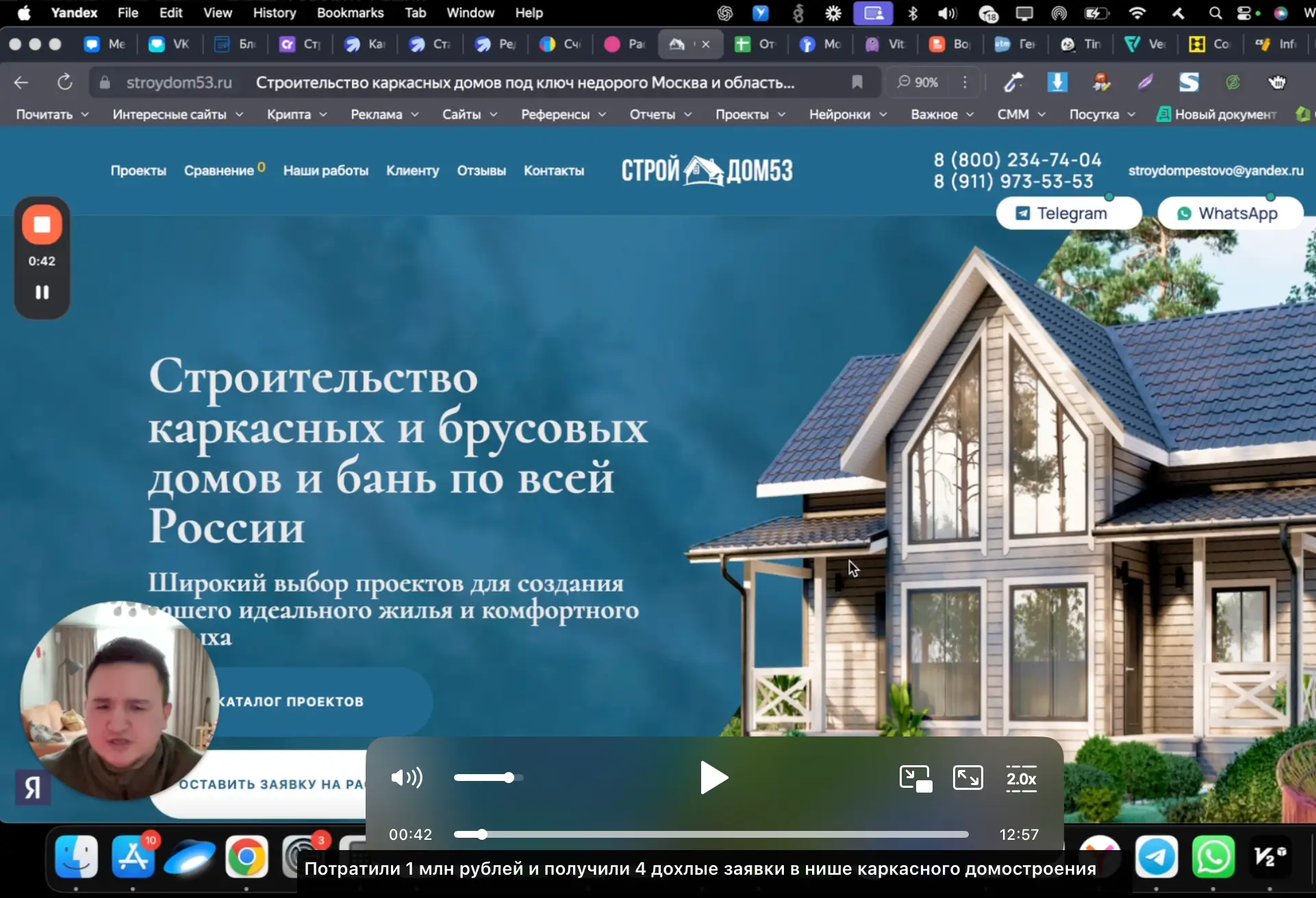
Task: Open the Отзывы page link
Action: point(481,170)
